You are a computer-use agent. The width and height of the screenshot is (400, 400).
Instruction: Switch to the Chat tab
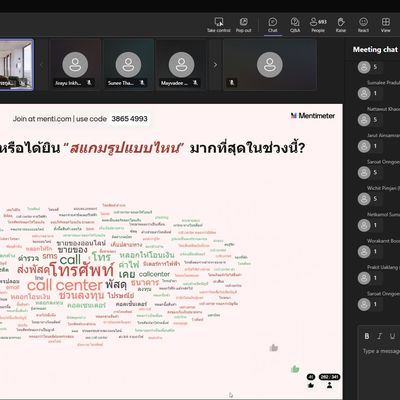coord(273,25)
